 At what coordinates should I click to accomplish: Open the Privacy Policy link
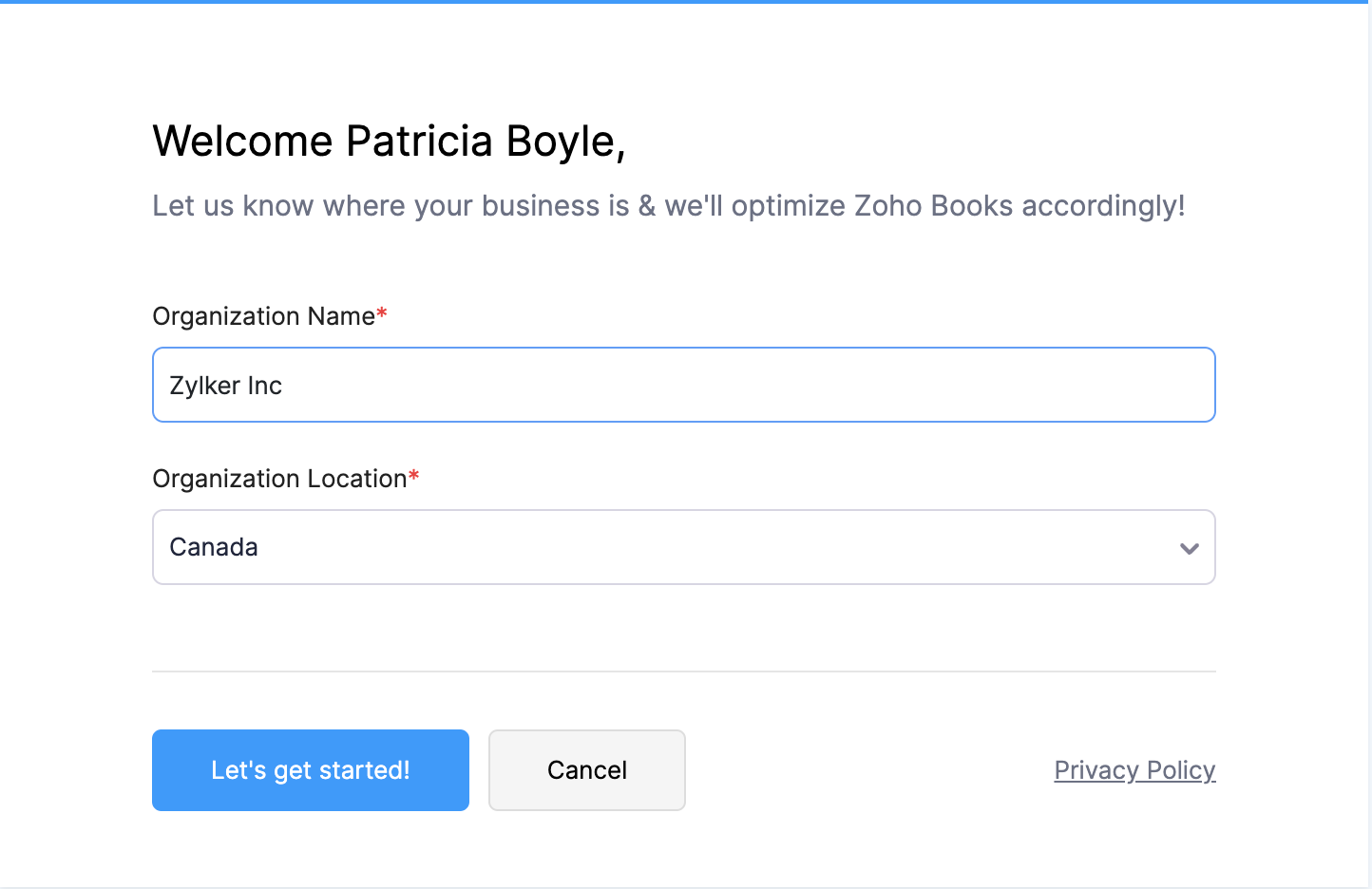pos(1134,770)
